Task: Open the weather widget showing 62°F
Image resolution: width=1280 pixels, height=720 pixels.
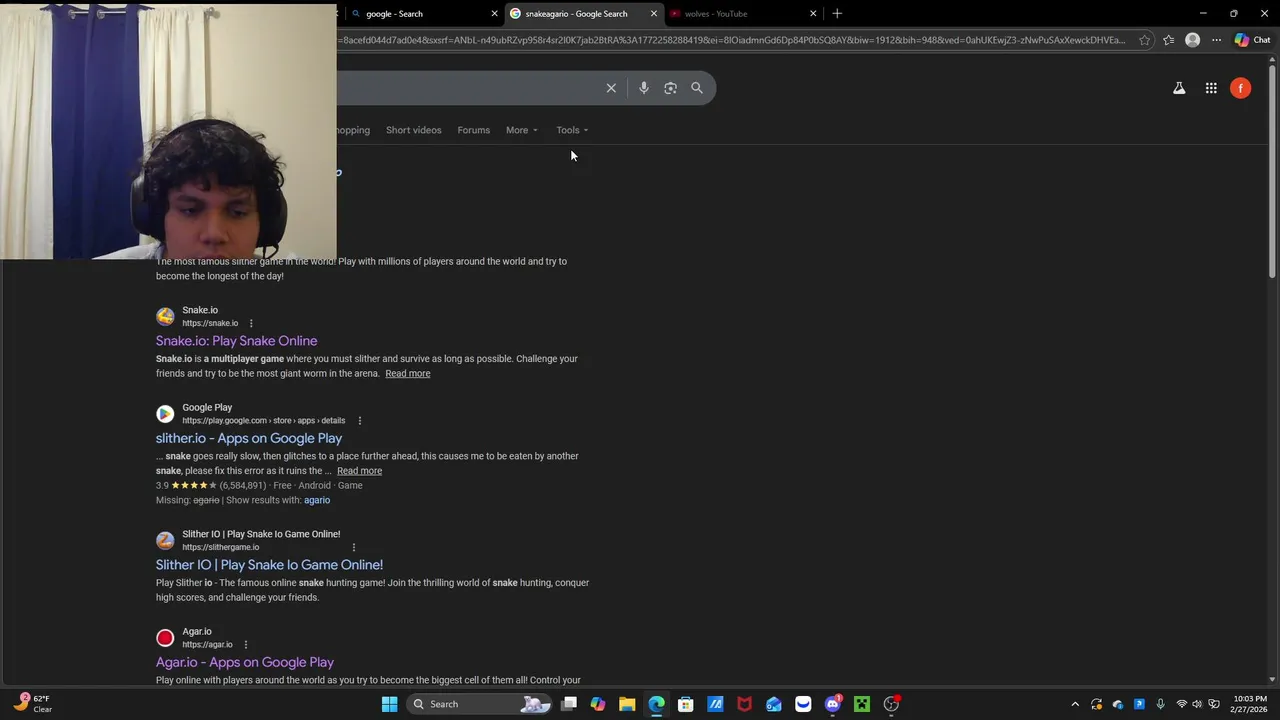Action: [33, 704]
